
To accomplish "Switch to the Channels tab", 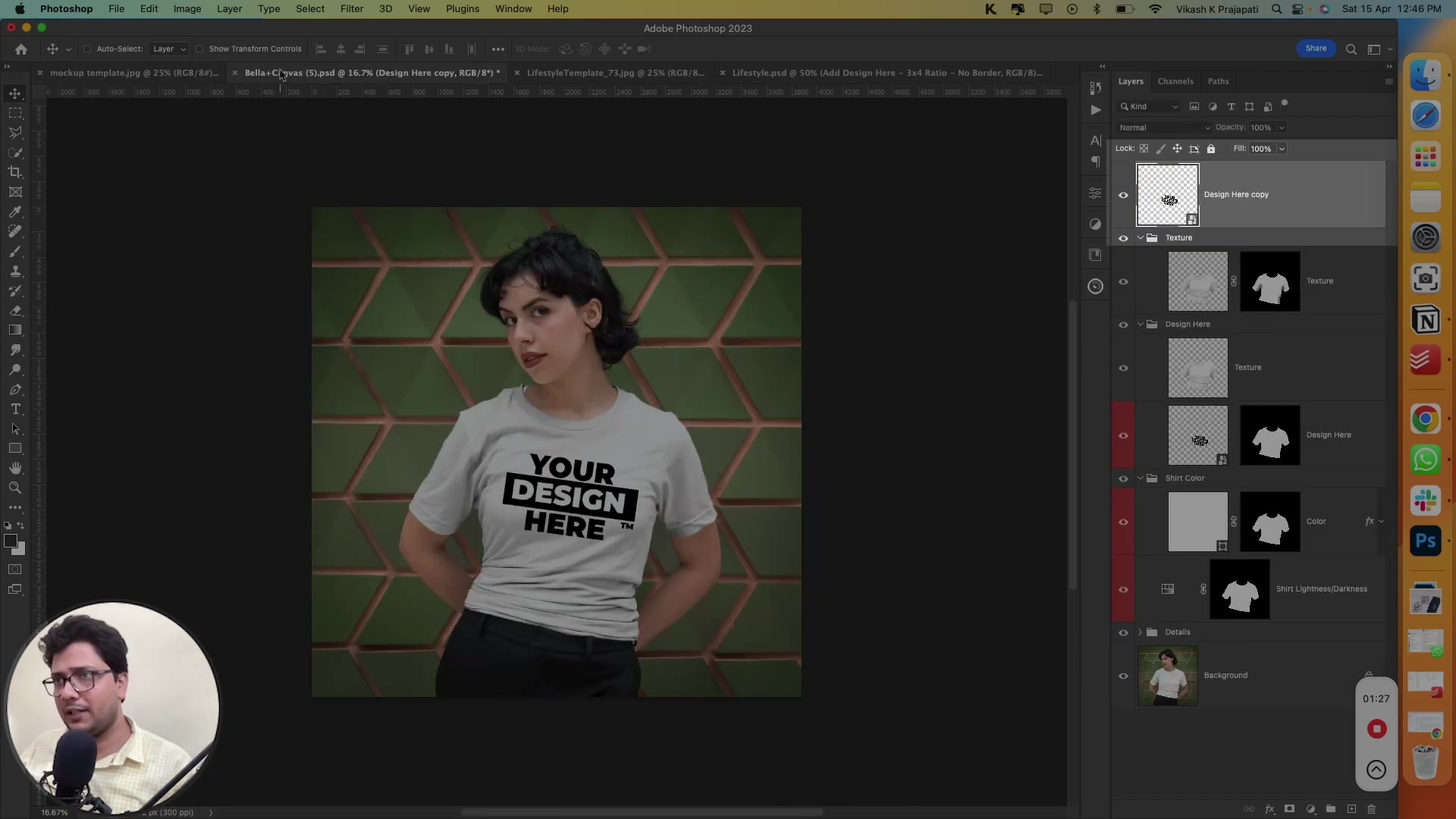I will coord(1176,81).
